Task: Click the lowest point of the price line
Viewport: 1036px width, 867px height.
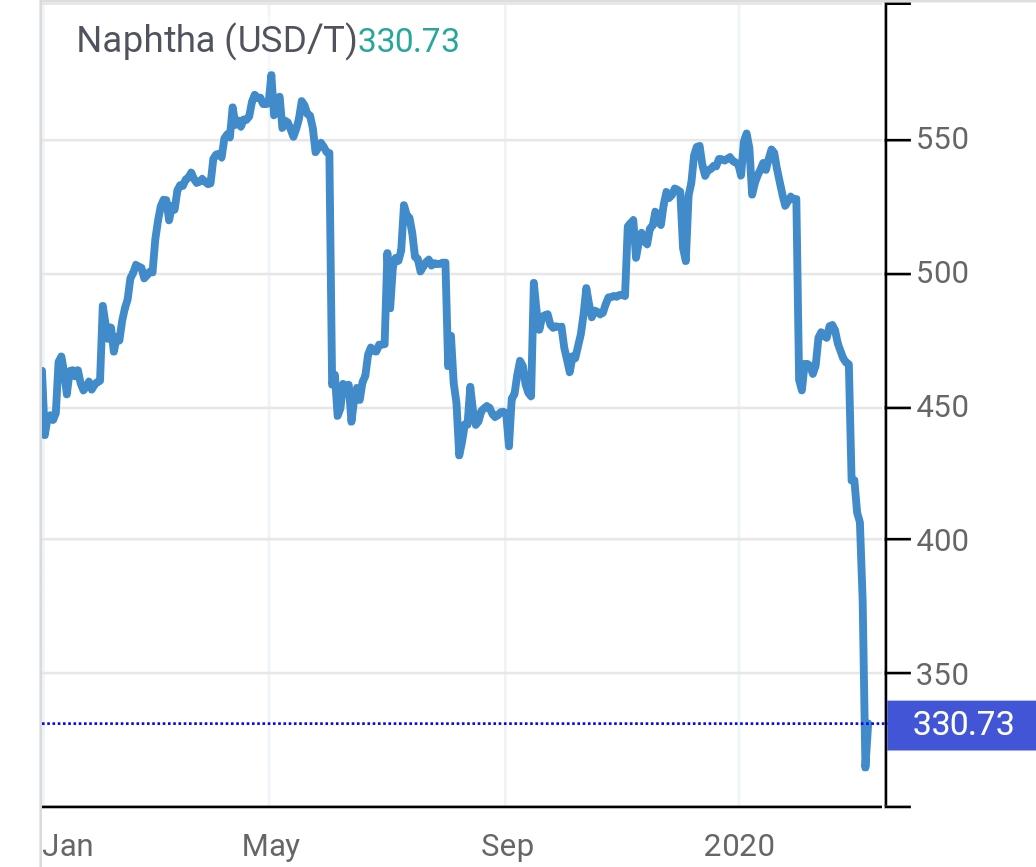Action: coord(865,767)
